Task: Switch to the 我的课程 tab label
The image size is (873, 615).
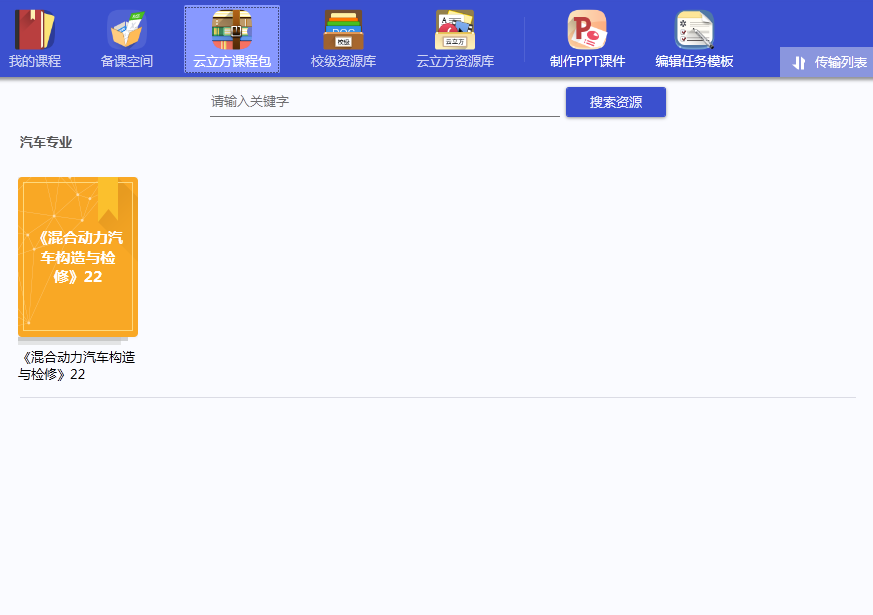Action: coord(35,61)
